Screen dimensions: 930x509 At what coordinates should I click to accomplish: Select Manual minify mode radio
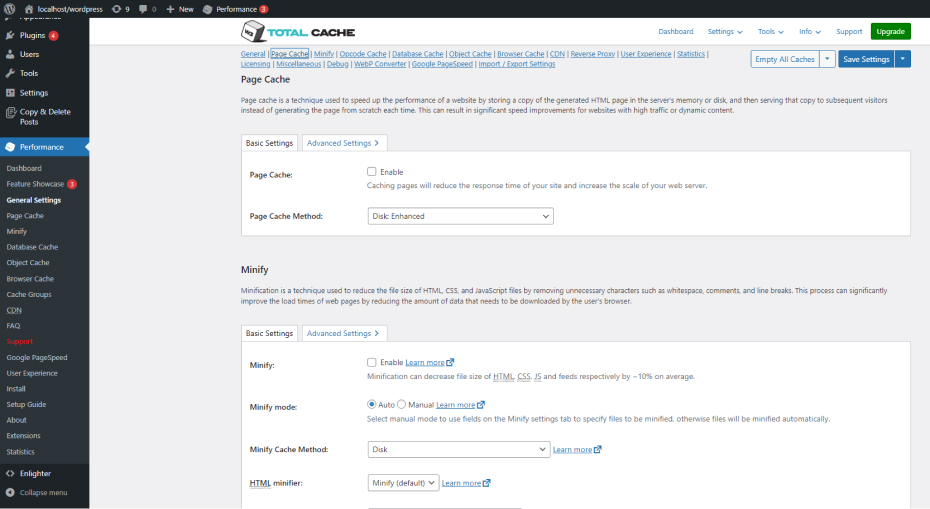(402, 404)
